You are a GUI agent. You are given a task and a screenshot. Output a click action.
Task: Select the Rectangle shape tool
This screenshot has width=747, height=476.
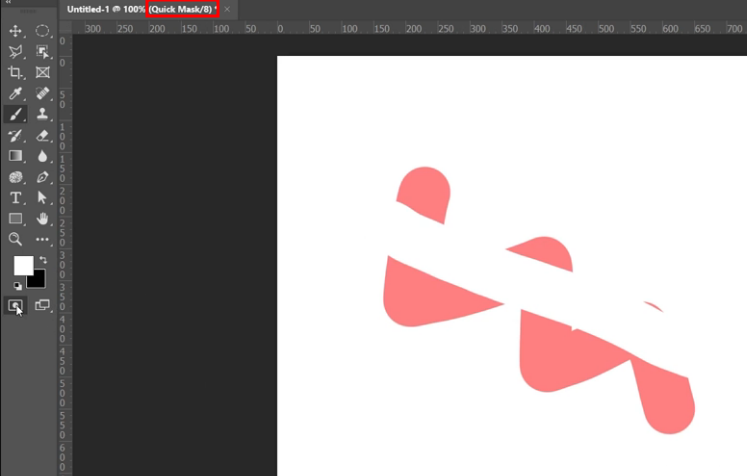(15, 219)
